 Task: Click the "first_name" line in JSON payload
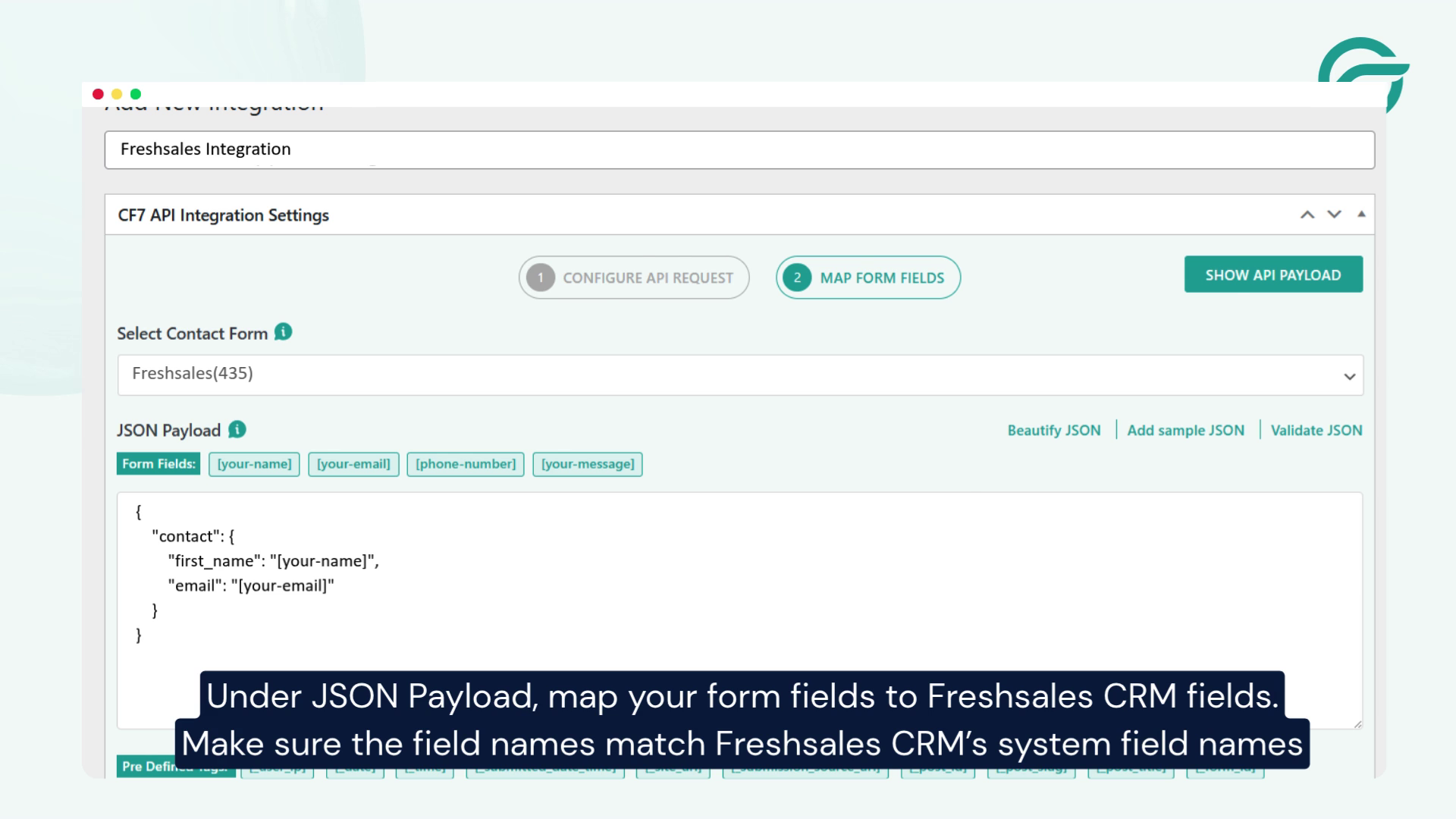click(273, 561)
